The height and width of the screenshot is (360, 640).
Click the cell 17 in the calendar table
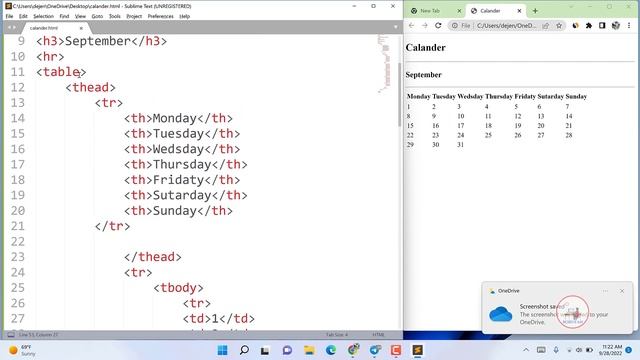point(460,126)
